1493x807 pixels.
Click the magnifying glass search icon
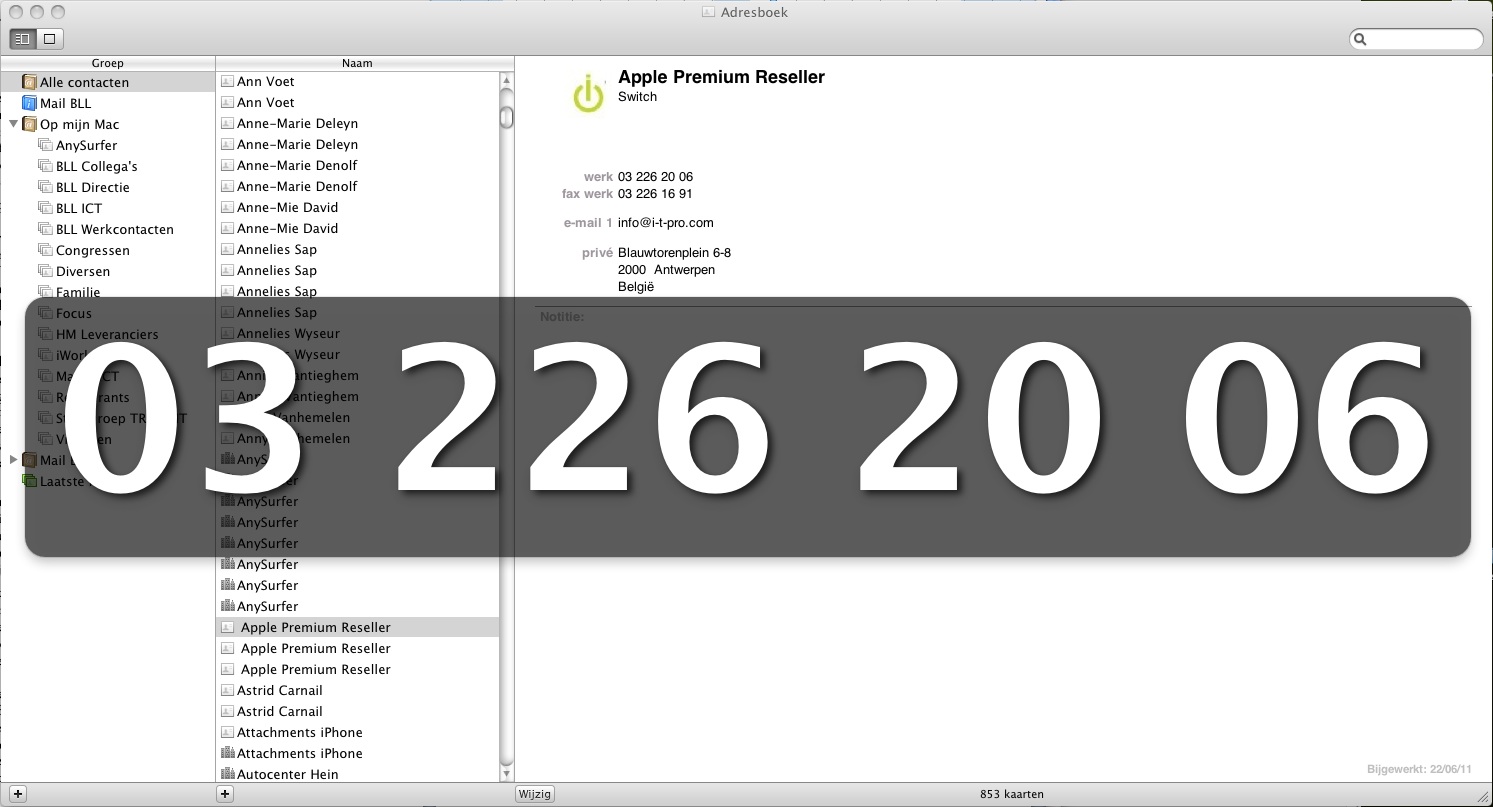coord(1360,40)
